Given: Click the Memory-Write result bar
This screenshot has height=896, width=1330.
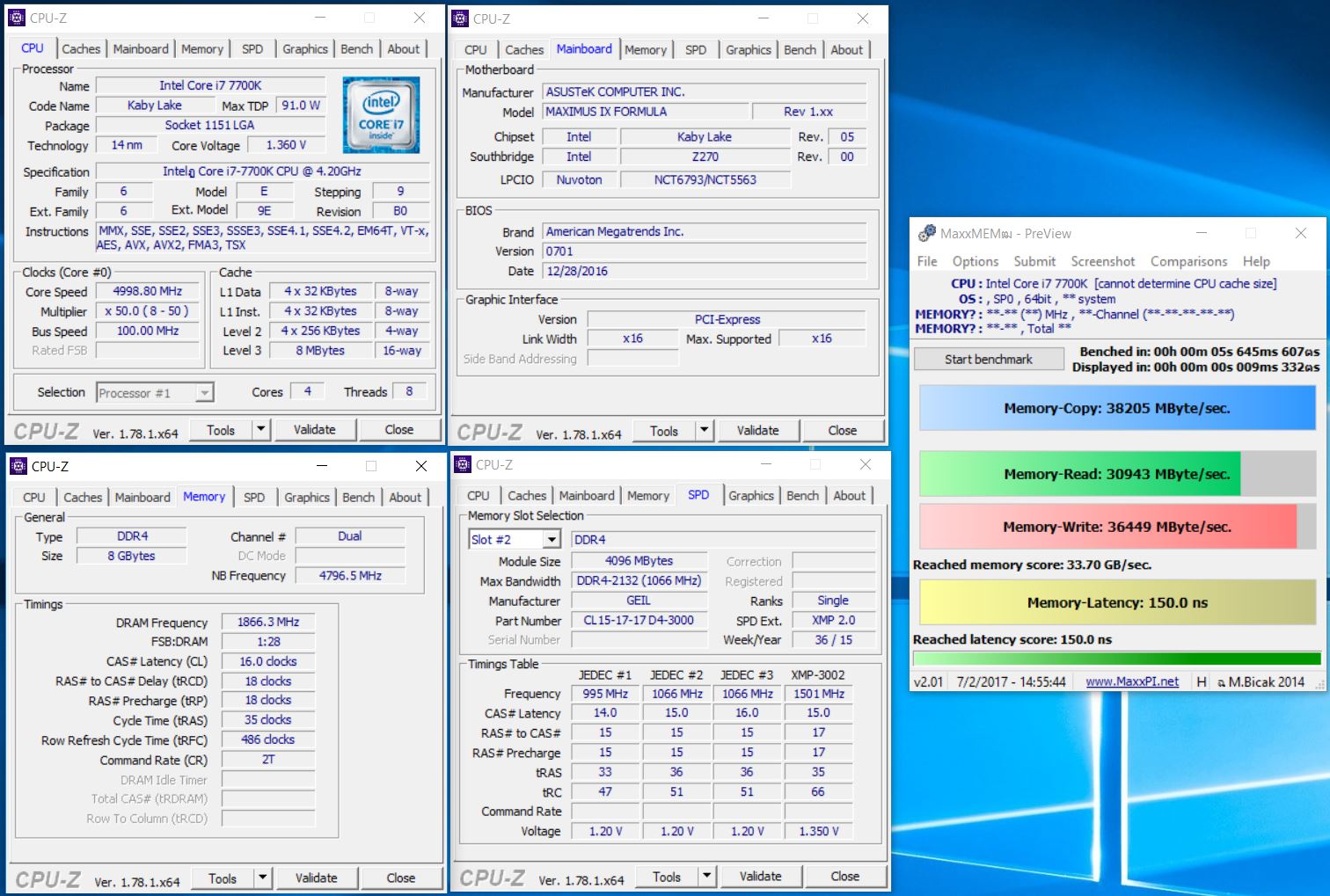Looking at the screenshot, I should click(1117, 527).
